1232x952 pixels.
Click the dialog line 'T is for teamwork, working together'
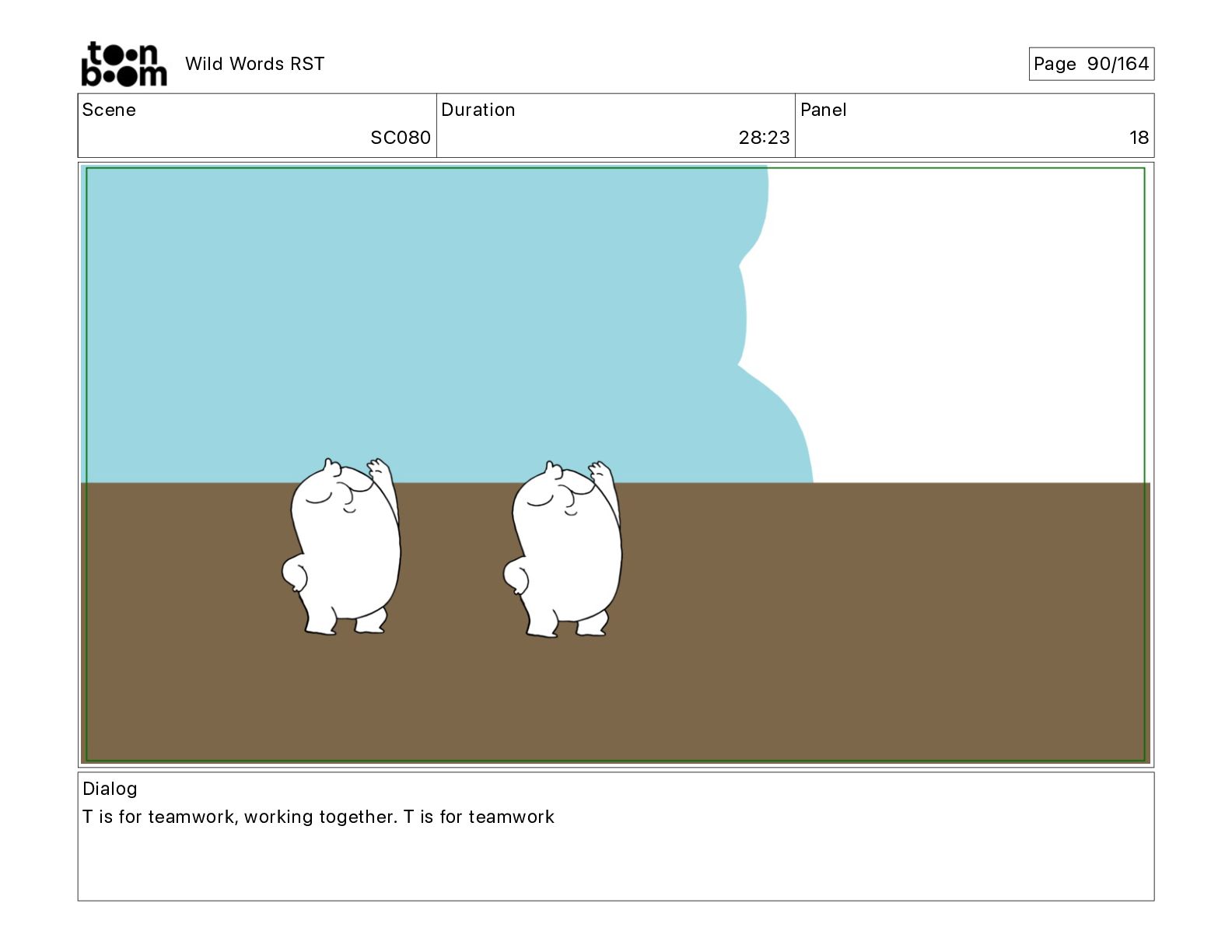click(240, 817)
